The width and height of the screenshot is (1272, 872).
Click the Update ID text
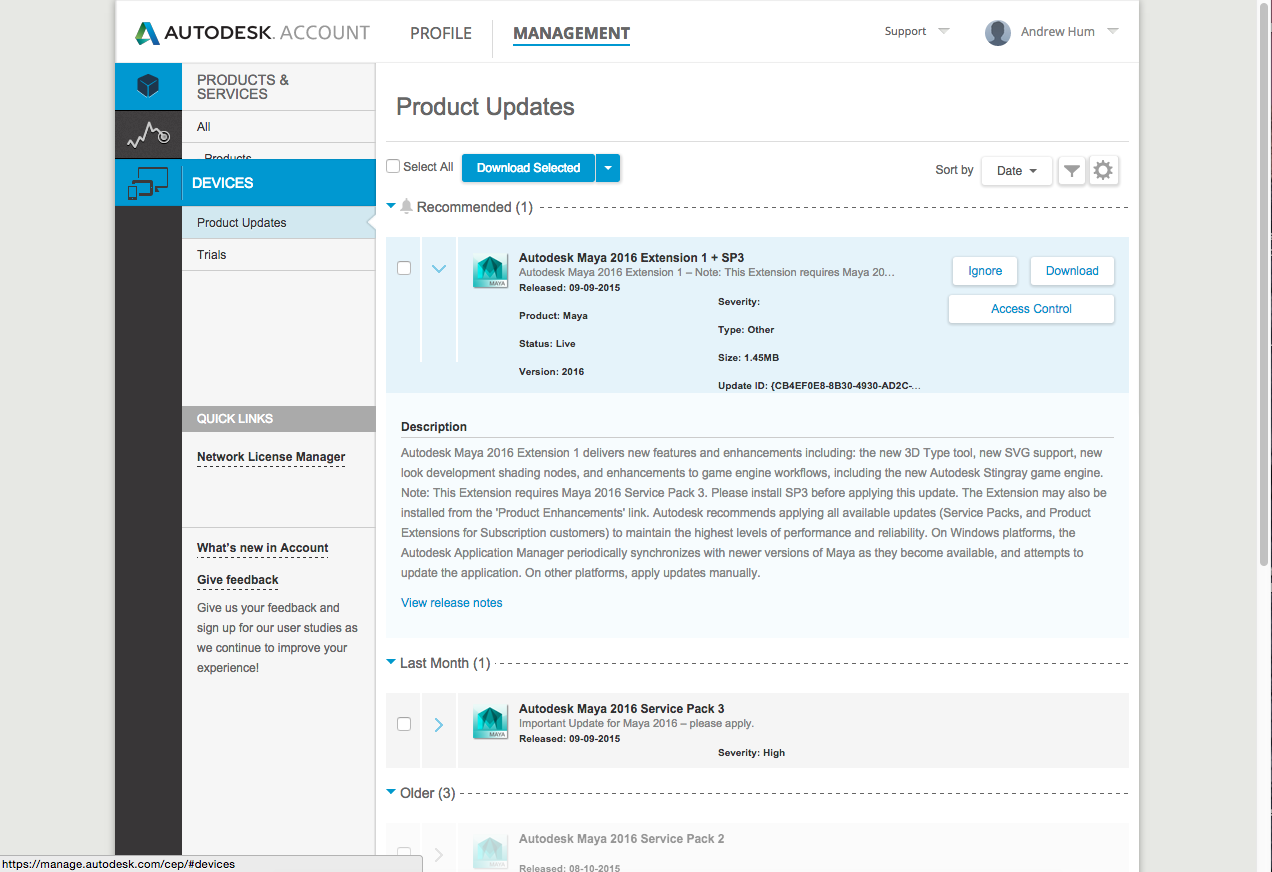820,386
